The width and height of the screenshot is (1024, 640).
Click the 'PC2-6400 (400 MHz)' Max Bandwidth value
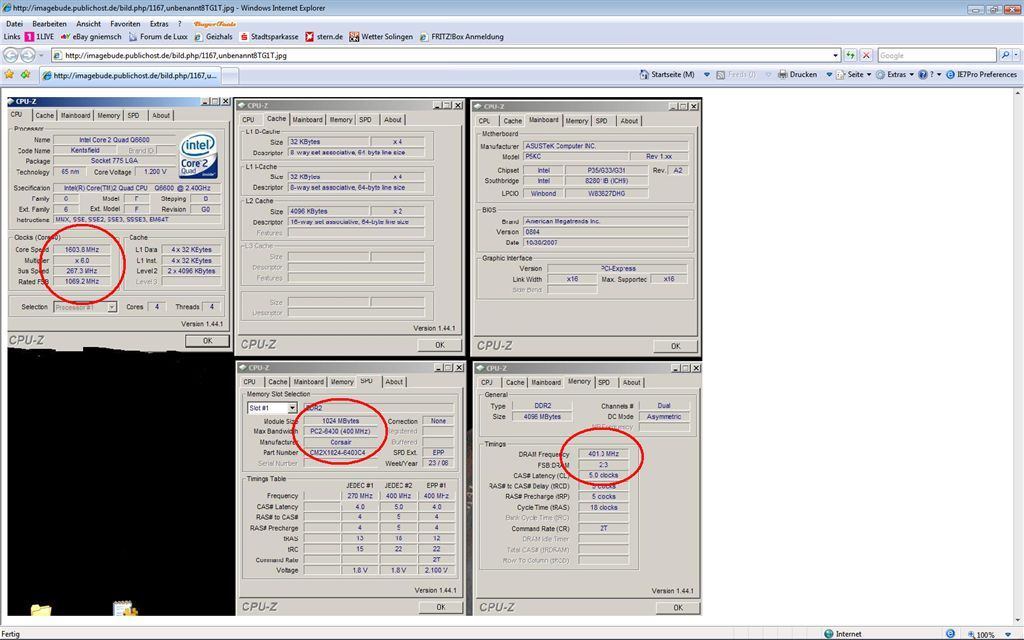click(340, 432)
